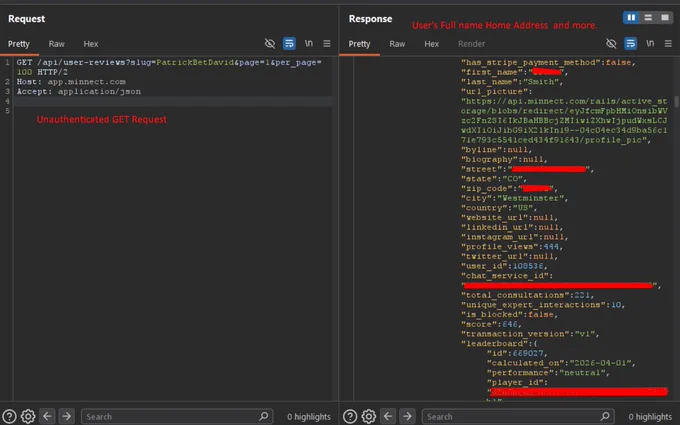Open Response search settings gear
Viewport: 680px width, 425px height.
pos(369,416)
